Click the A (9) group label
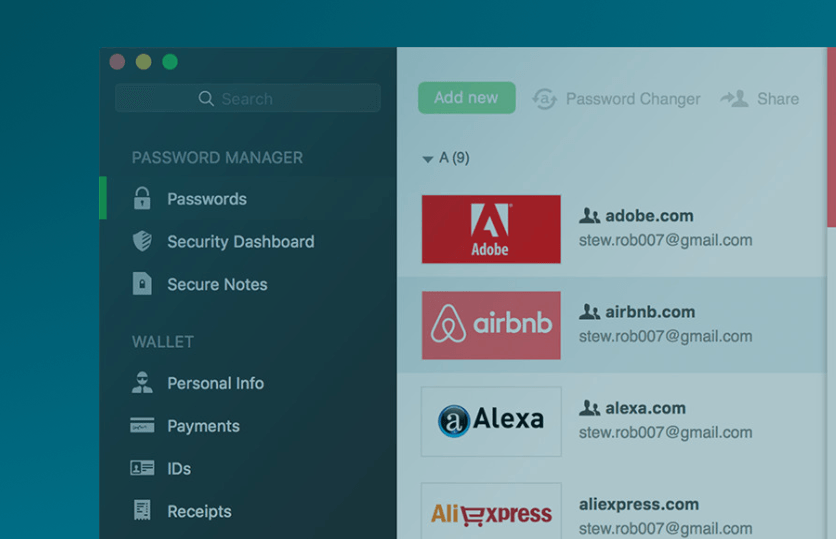 point(454,158)
